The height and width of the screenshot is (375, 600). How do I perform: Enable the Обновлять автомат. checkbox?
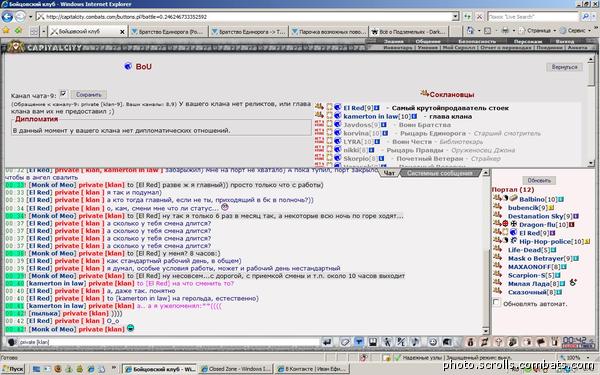click(x=496, y=303)
